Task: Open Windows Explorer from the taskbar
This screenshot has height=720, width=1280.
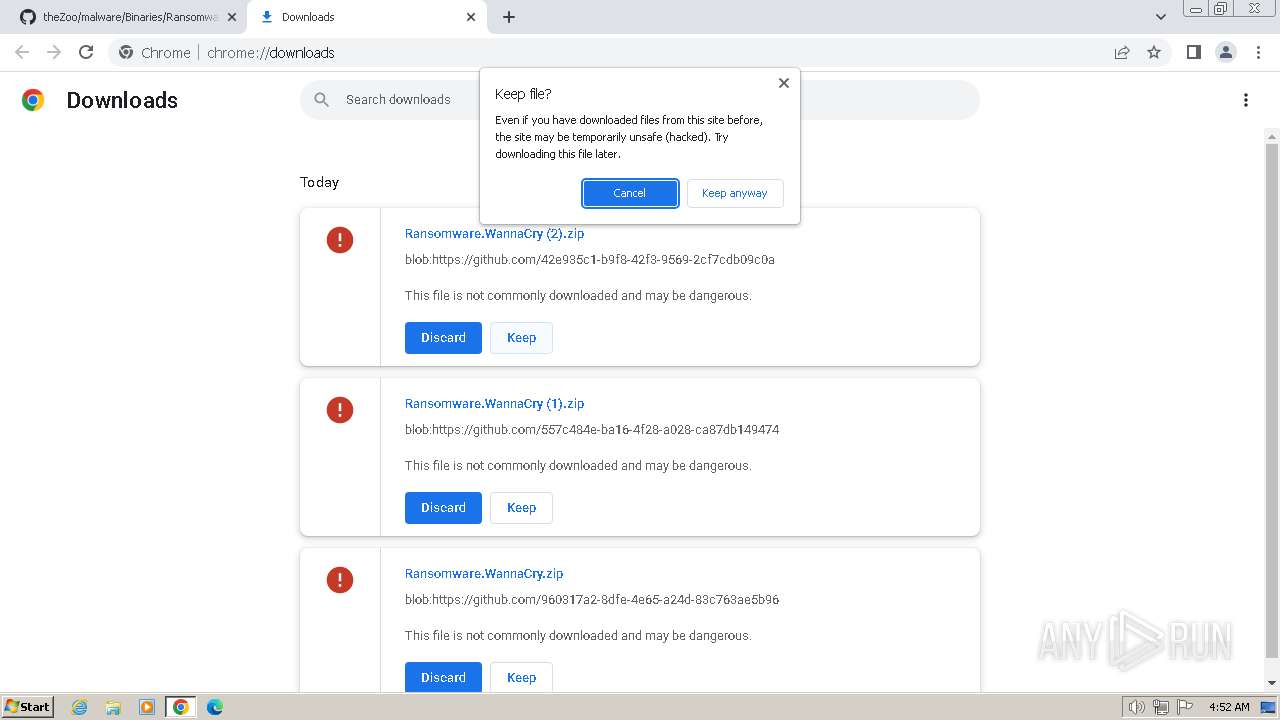Action: point(113,707)
